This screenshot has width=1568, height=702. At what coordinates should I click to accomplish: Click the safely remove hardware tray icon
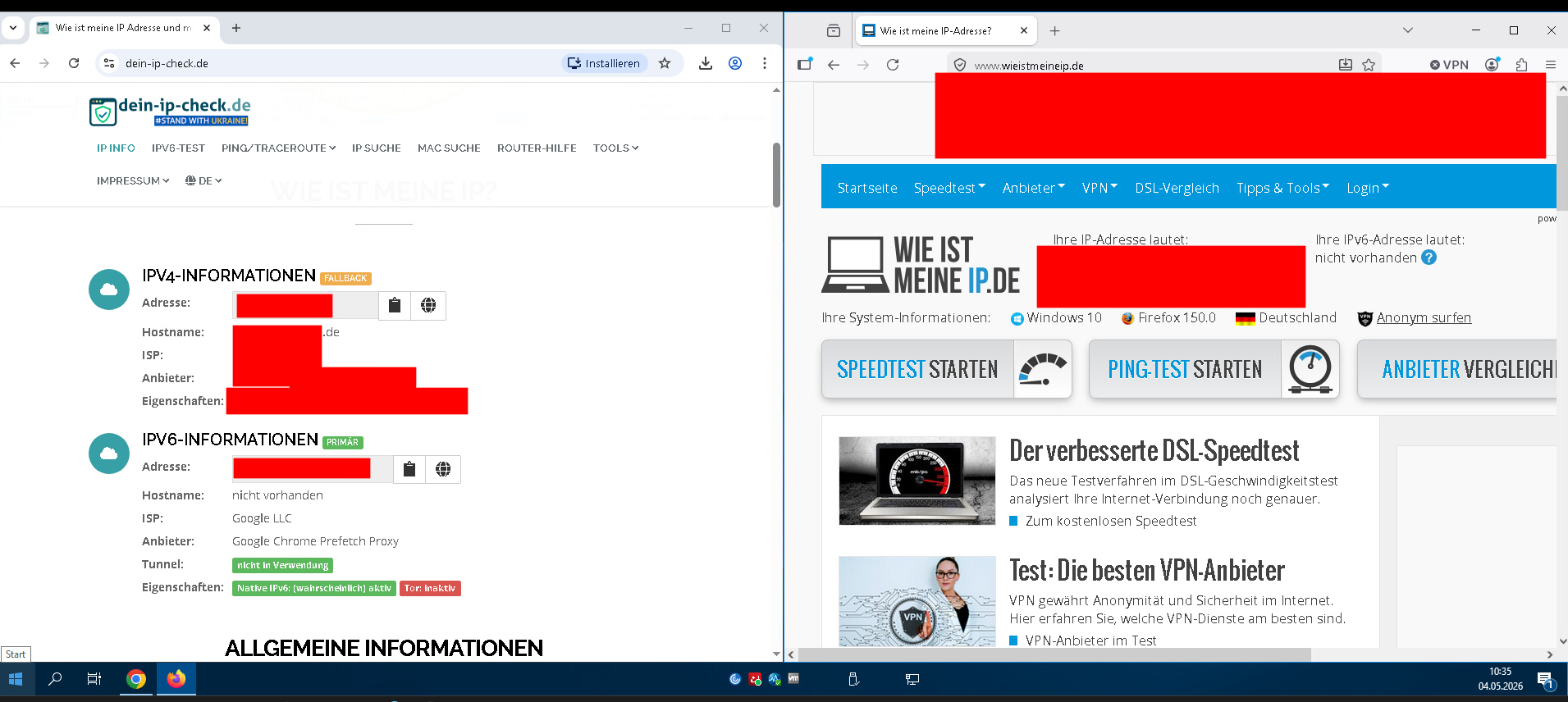point(853,679)
